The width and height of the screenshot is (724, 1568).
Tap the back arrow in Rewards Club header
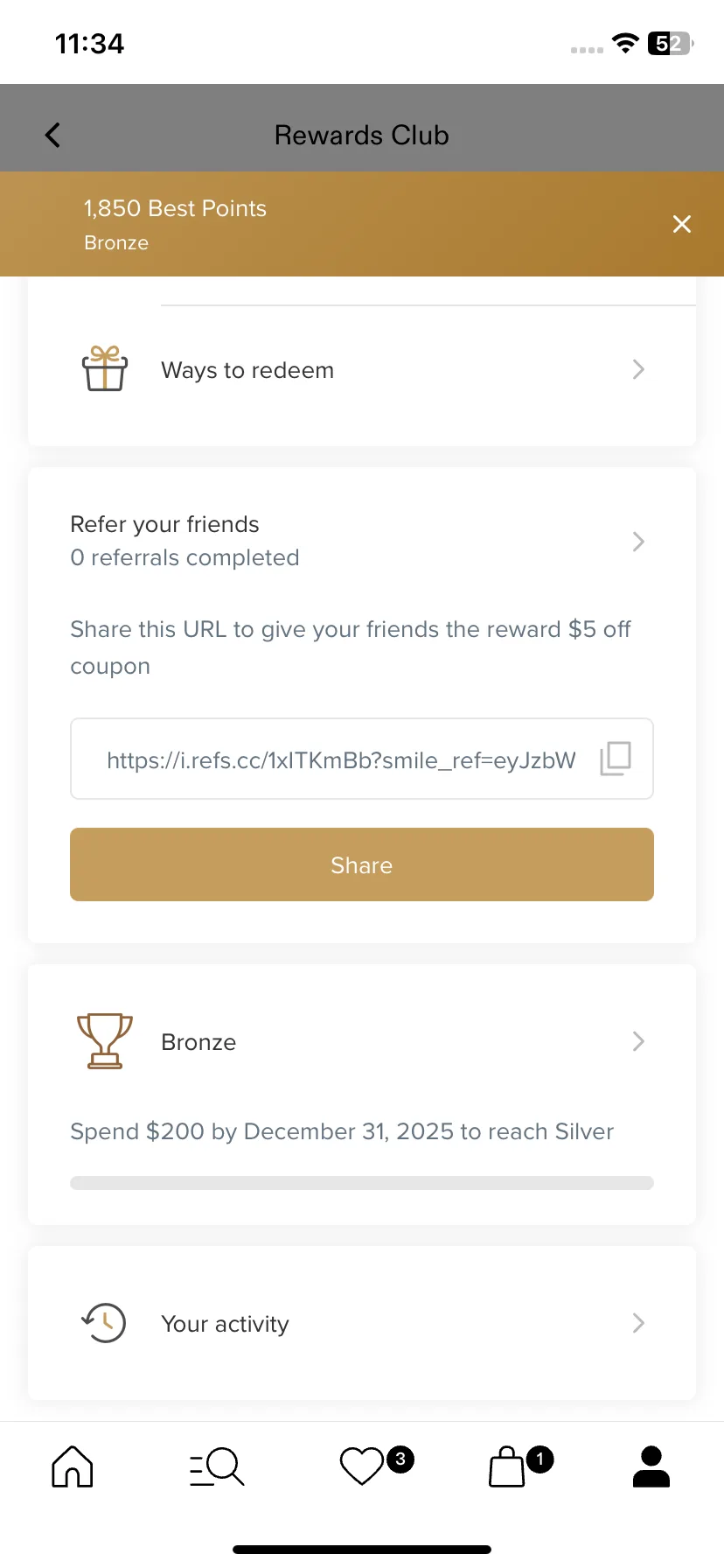point(52,135)
